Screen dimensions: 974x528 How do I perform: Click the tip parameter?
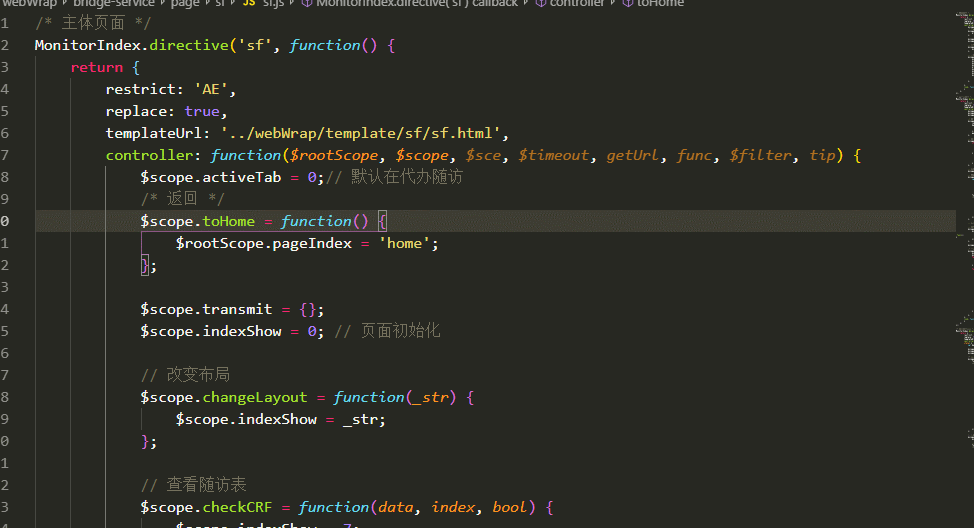click(x=822, y=155)
